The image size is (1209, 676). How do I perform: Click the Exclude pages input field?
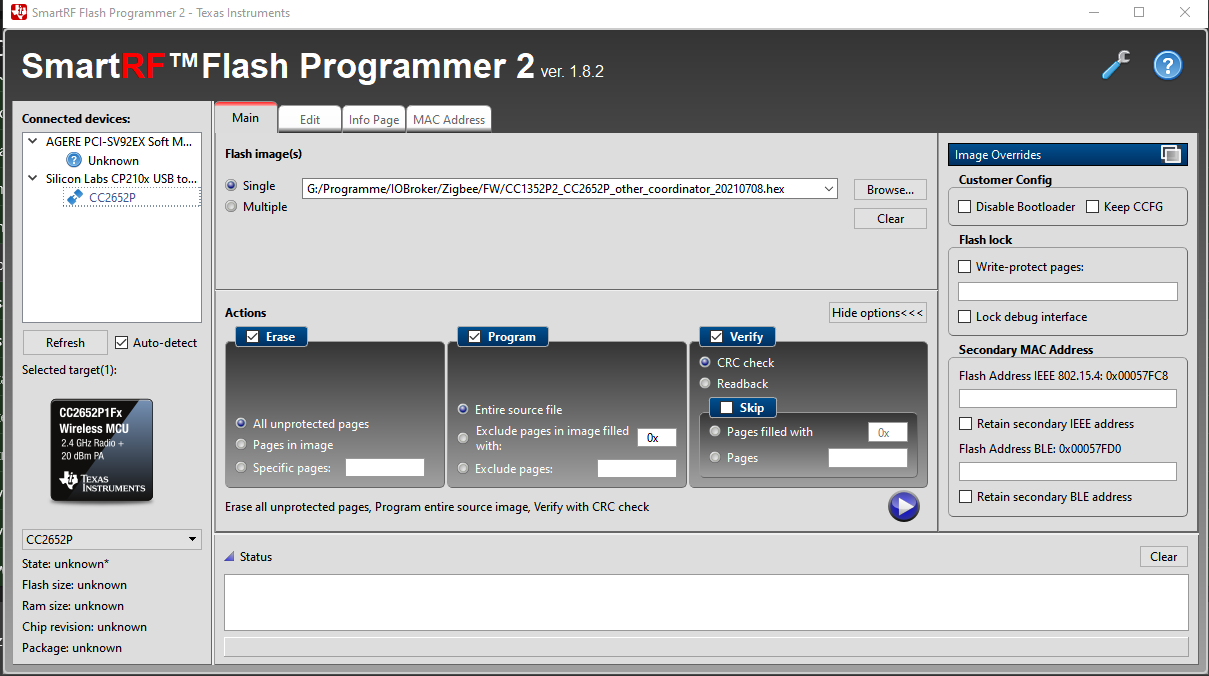tap(637, 469)
